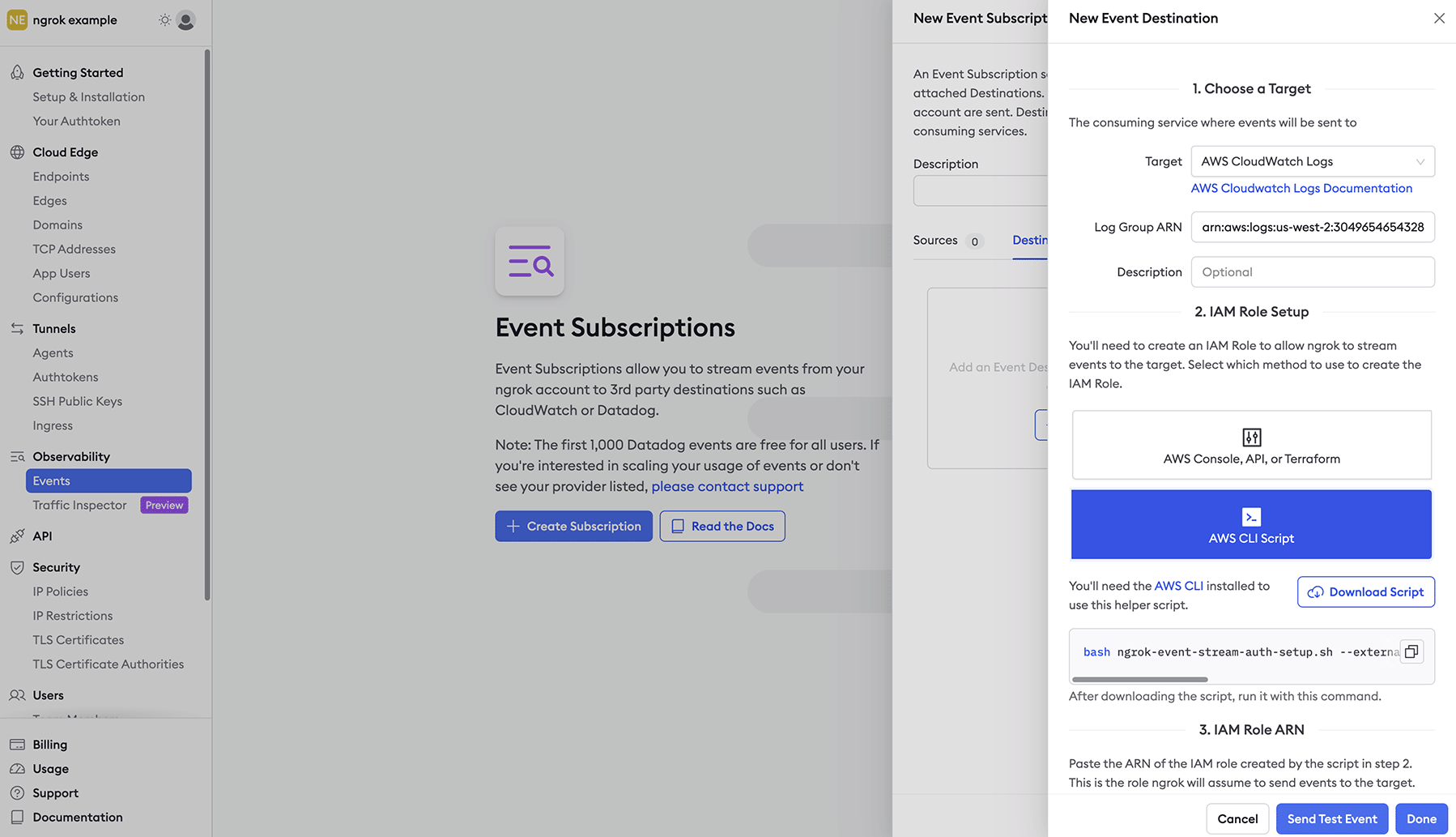Open App Users in sidebar
The height and width of the screenshot is (837, 1456).
[62, 273]
